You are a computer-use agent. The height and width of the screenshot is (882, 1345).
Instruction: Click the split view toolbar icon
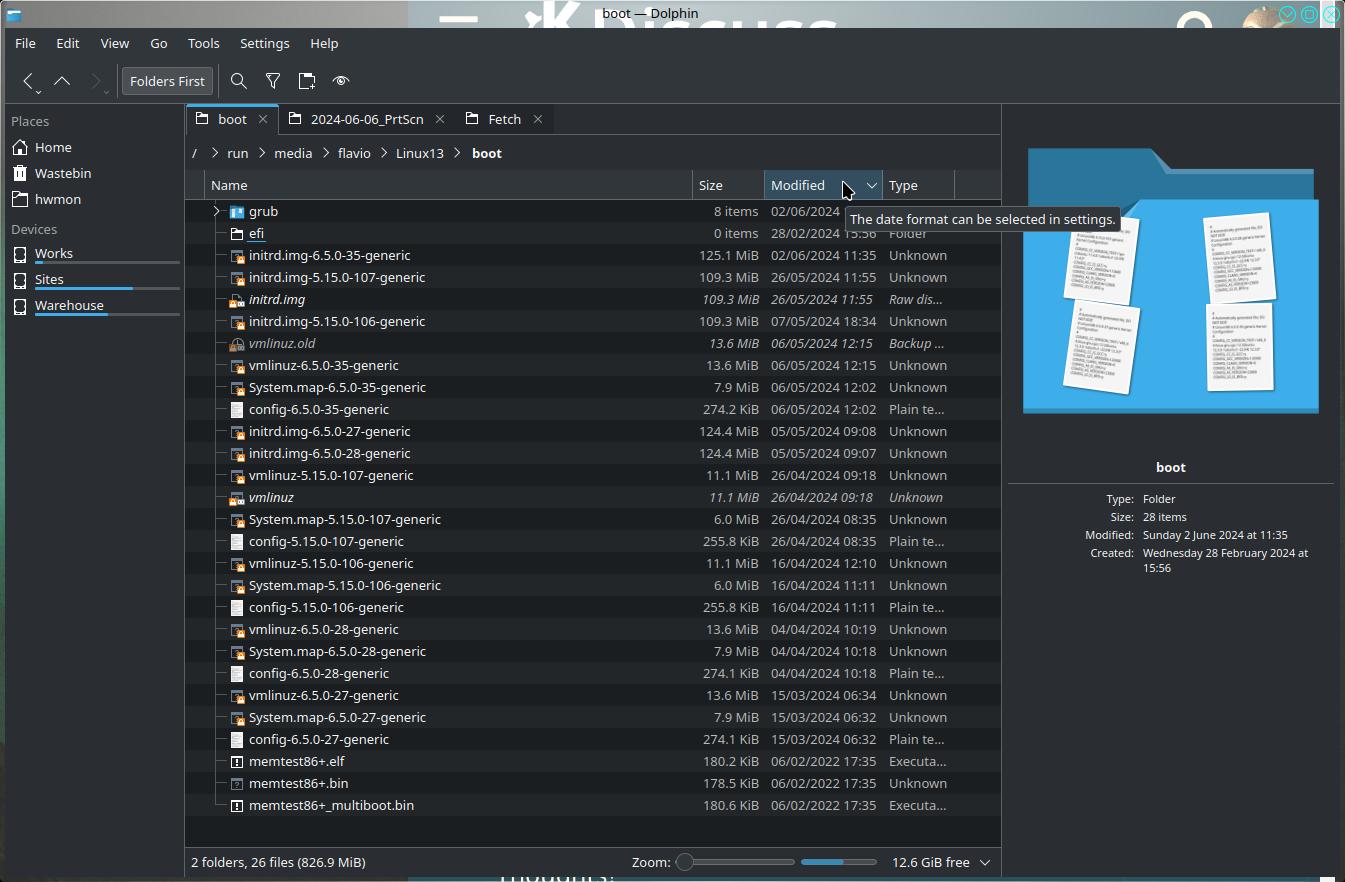tap(307, 81)
